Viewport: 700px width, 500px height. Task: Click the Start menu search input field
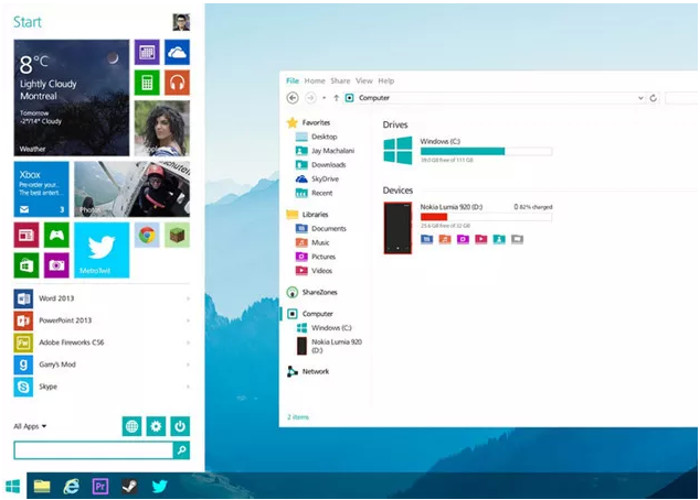pos(93,451)
